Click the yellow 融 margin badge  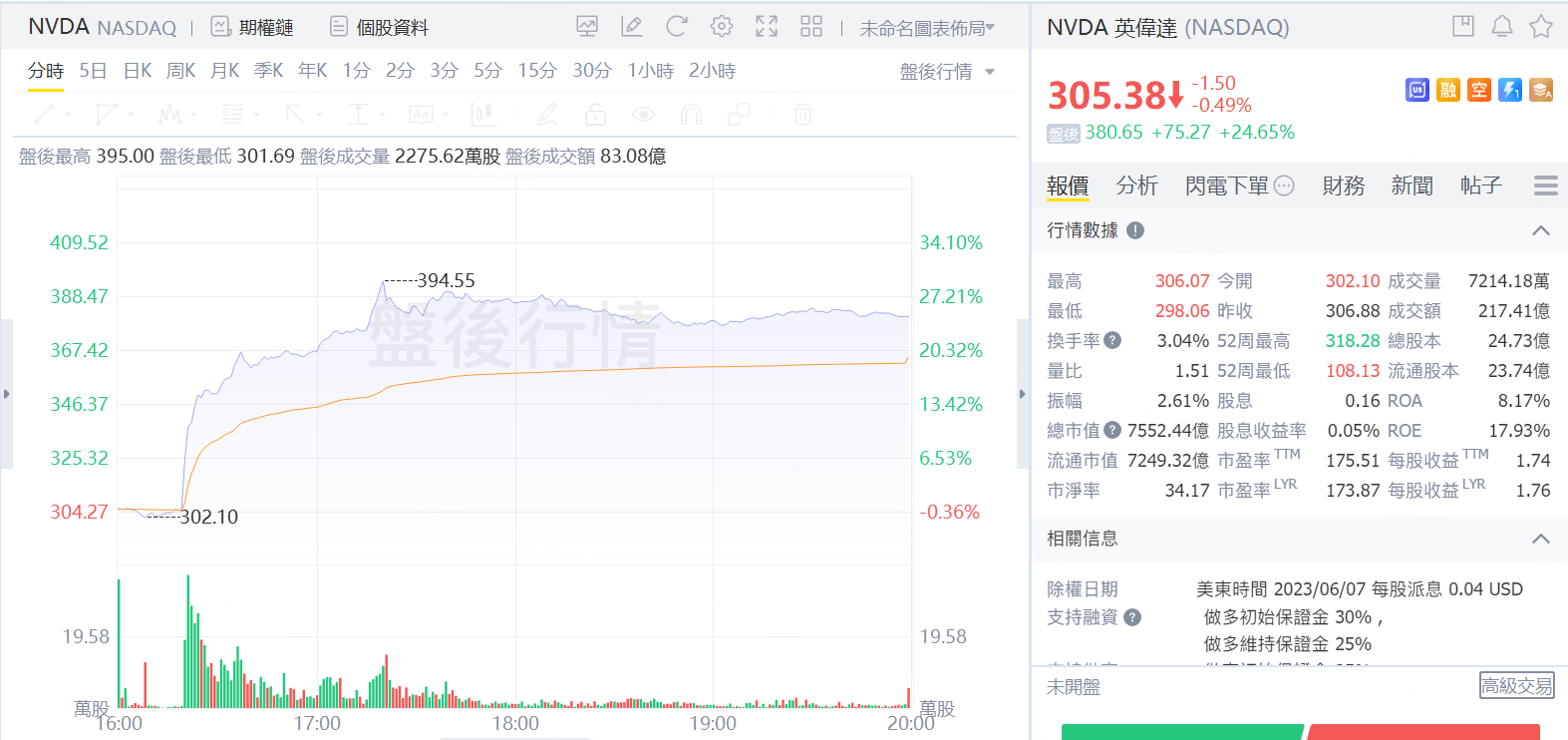[1448, 91]
